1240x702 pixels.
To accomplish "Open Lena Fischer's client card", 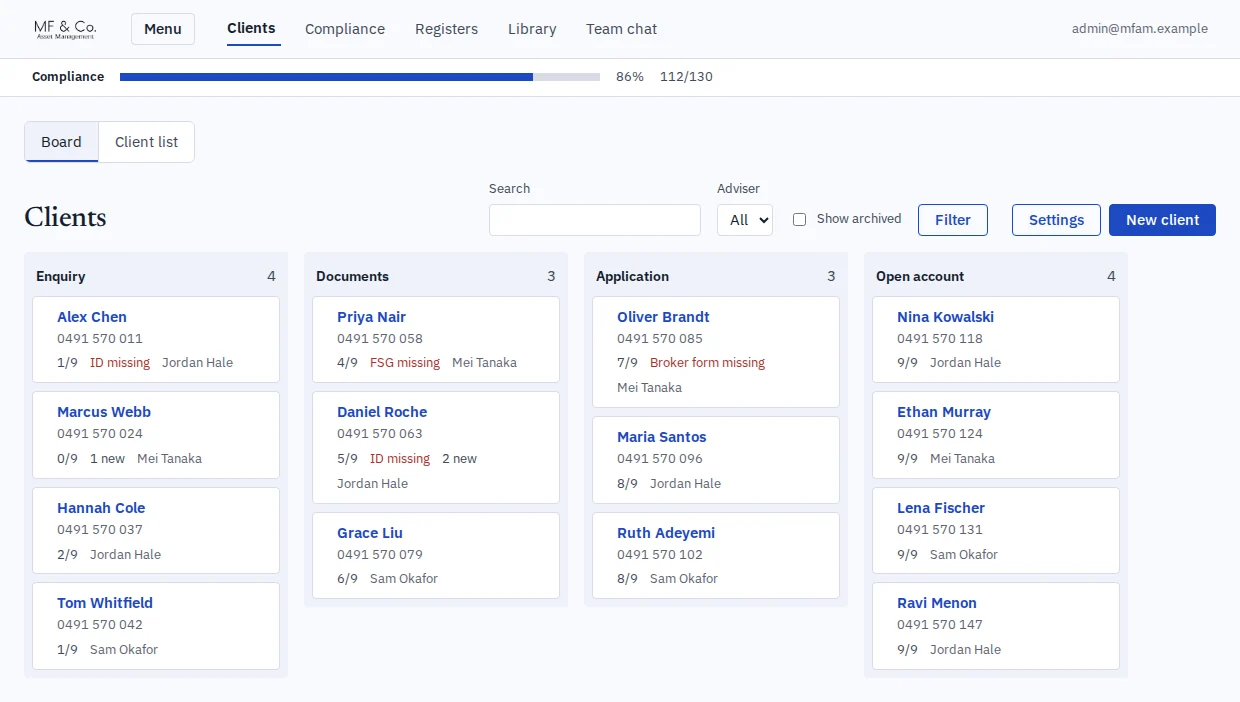I will (996, 530).
